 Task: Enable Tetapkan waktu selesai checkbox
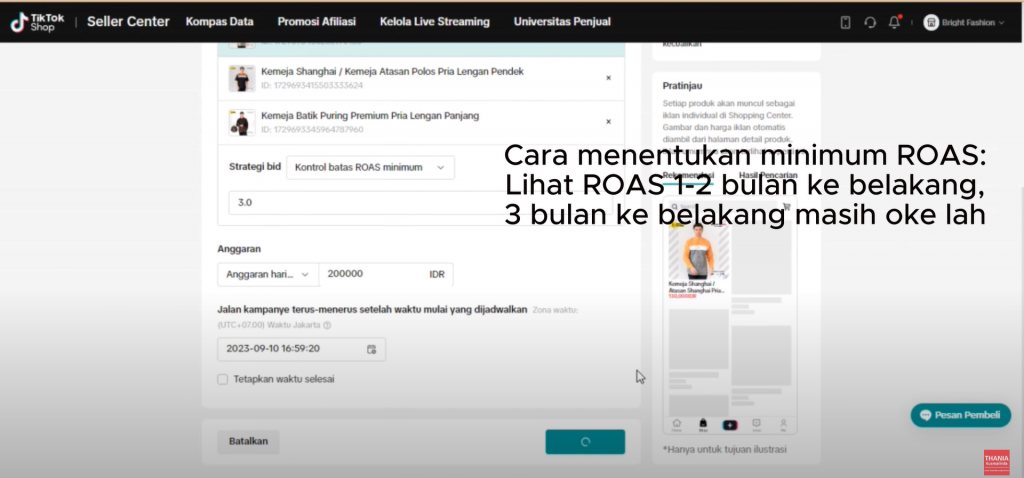pos(223,379)
